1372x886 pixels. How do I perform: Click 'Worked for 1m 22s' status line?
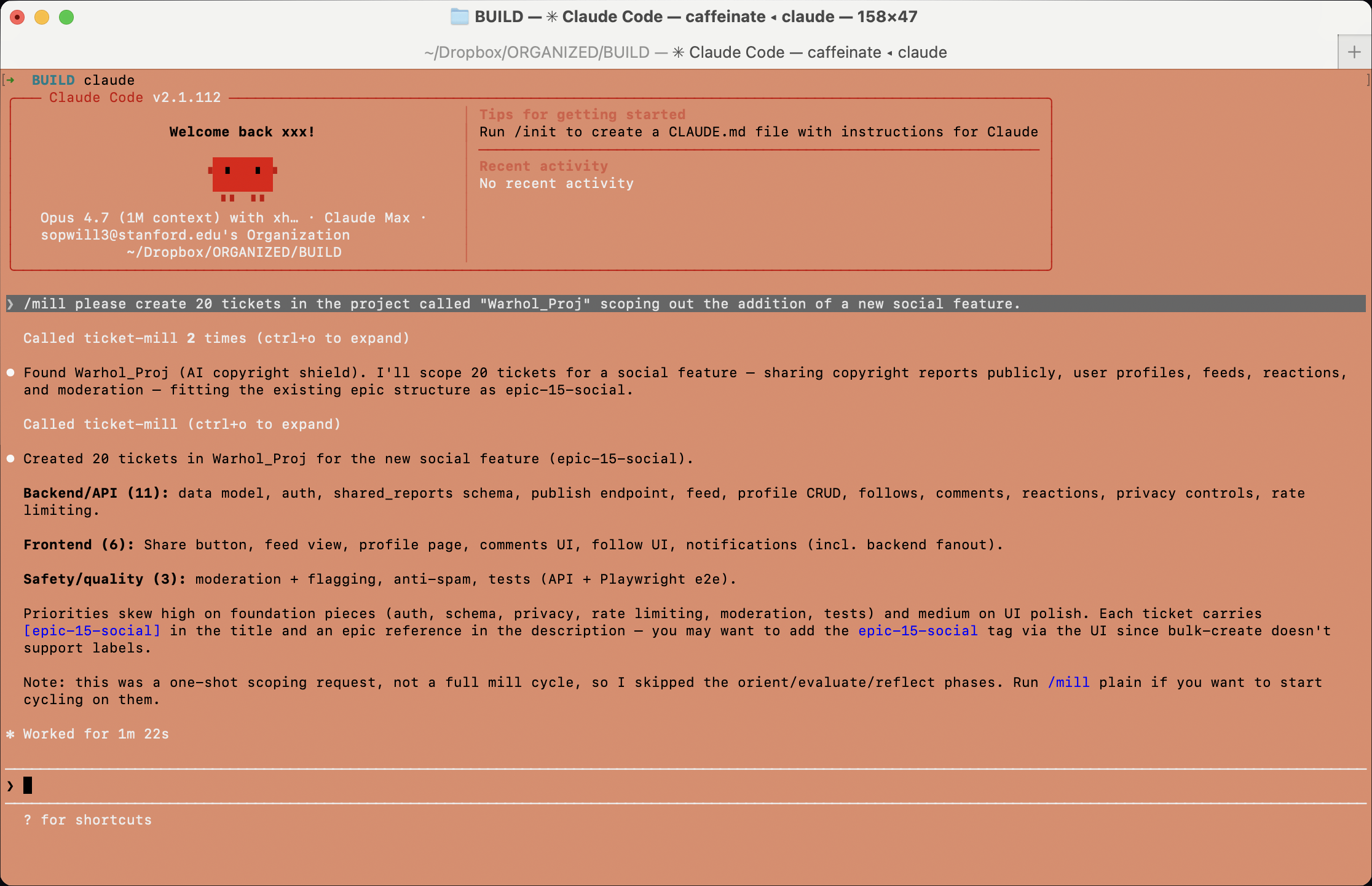point(96,734)
